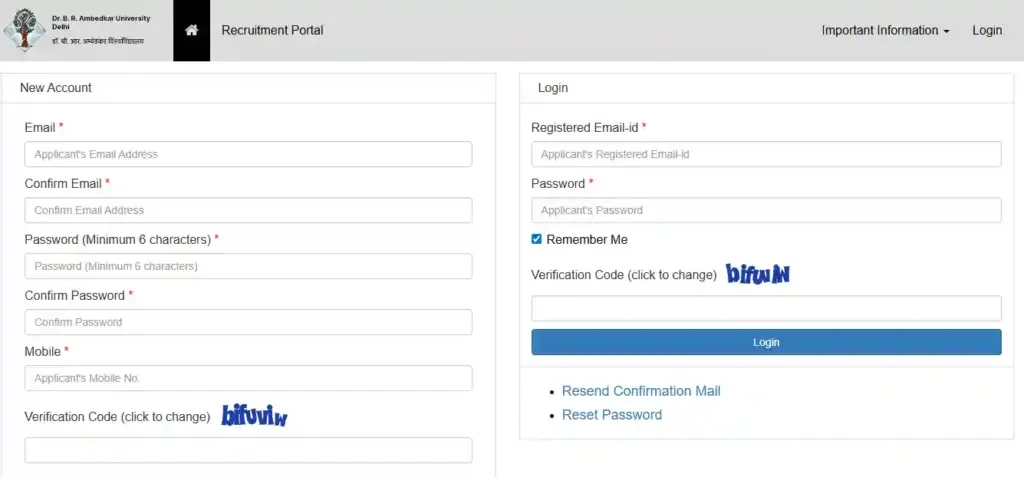This screenshot has height=477, width=1024.
Task: Click the Applicant's Password login field
Action: tap(766, 210)
